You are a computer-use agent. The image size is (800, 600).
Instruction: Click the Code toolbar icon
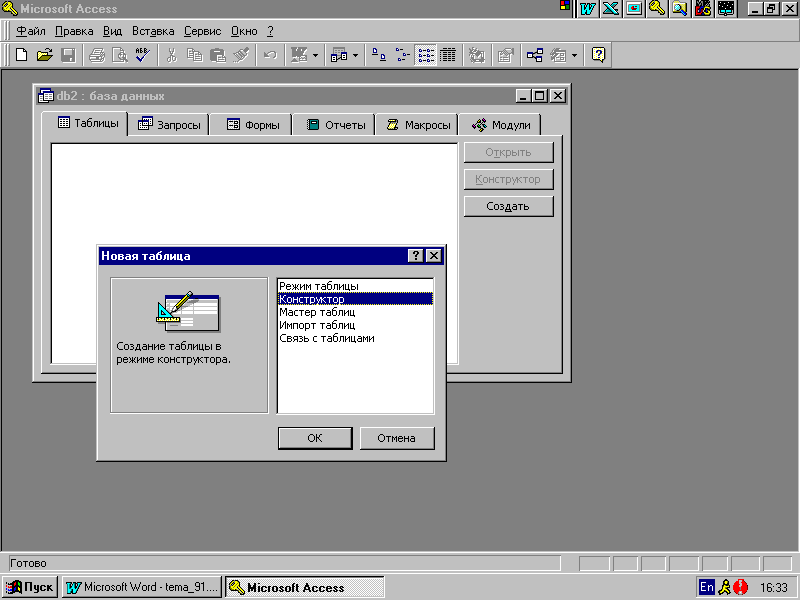click(477, 55)
